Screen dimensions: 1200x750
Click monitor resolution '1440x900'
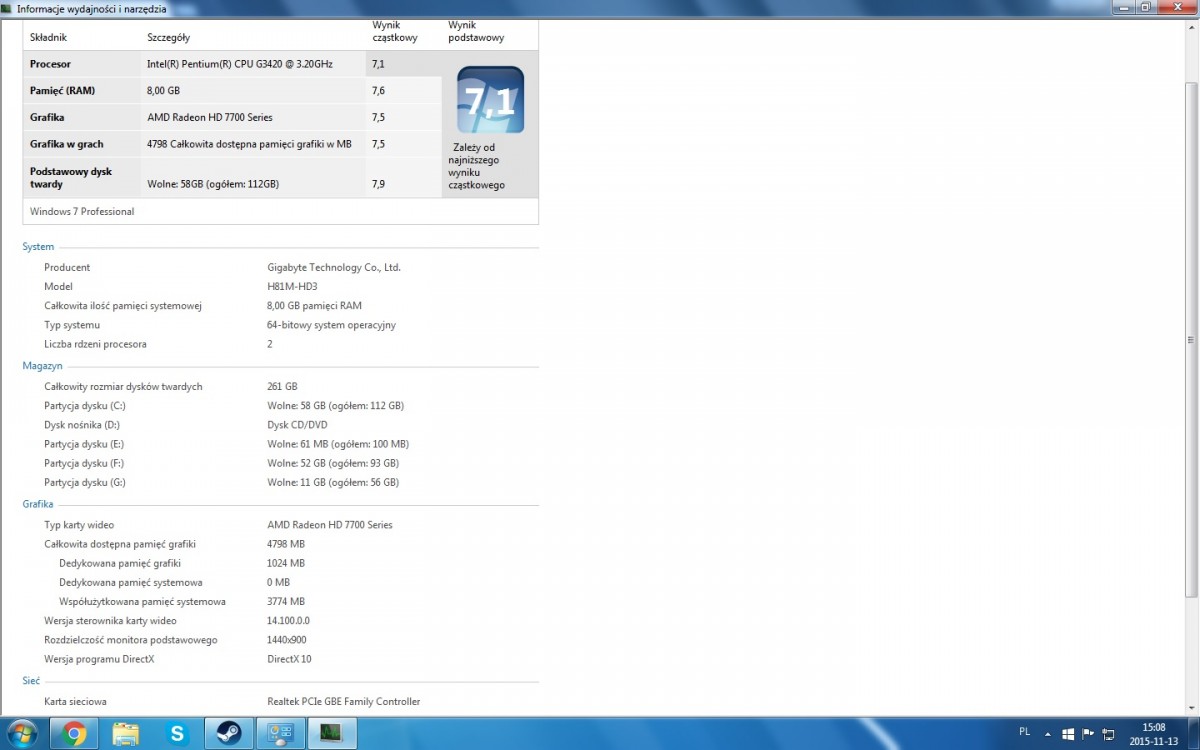click(287, 640)
